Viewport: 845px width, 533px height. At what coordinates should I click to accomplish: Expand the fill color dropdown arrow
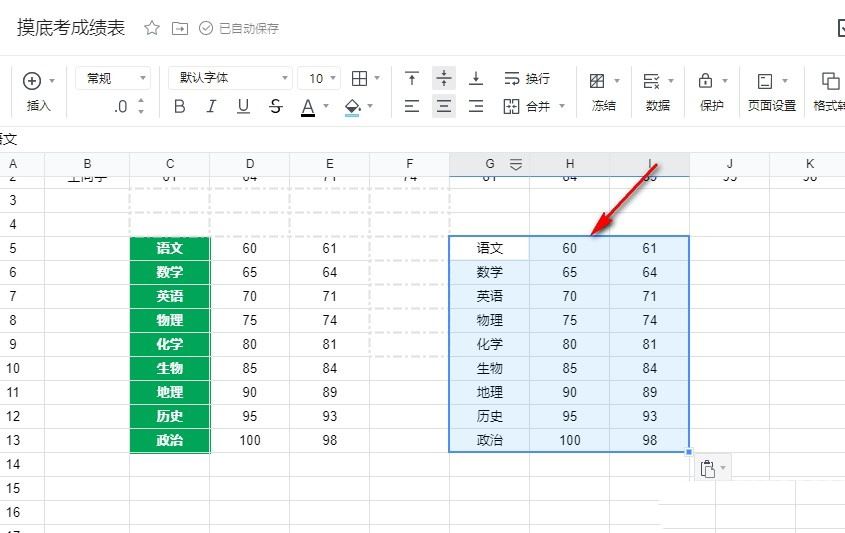click(x=370, y=106)
